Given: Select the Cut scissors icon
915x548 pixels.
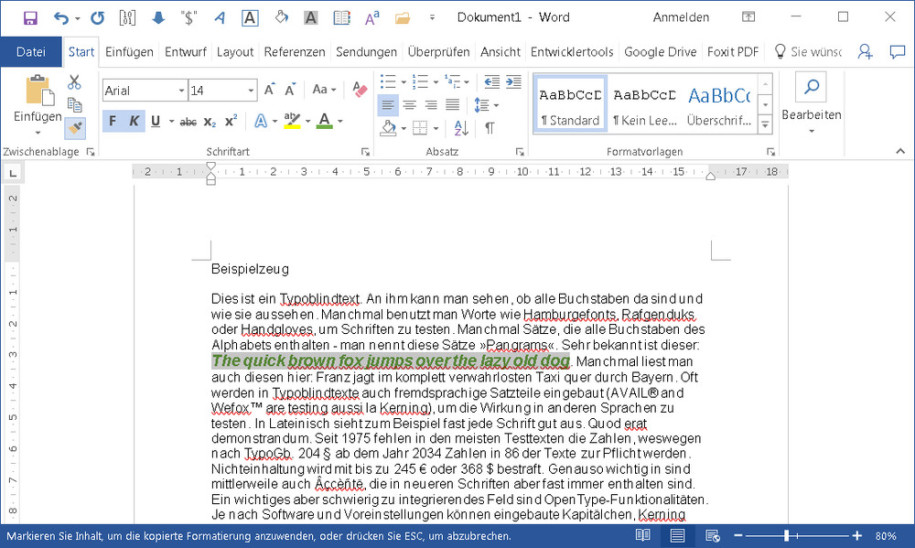Looking at the screenshot, I should coord(74,82).
